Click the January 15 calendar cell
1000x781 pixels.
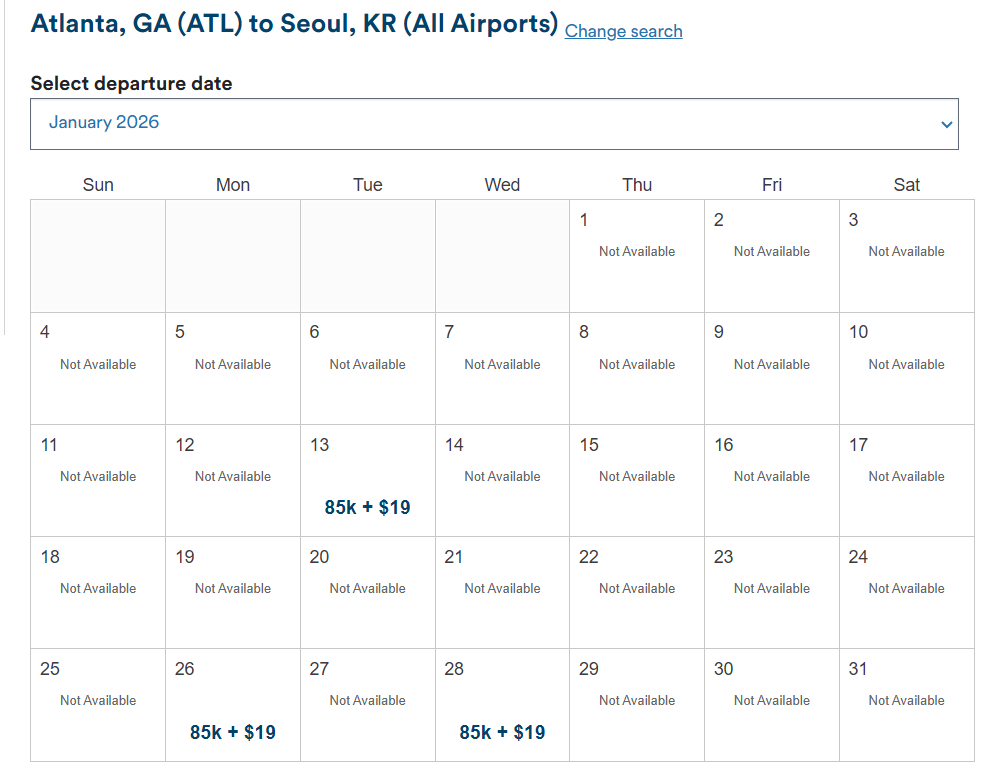[x=637, y=481]
